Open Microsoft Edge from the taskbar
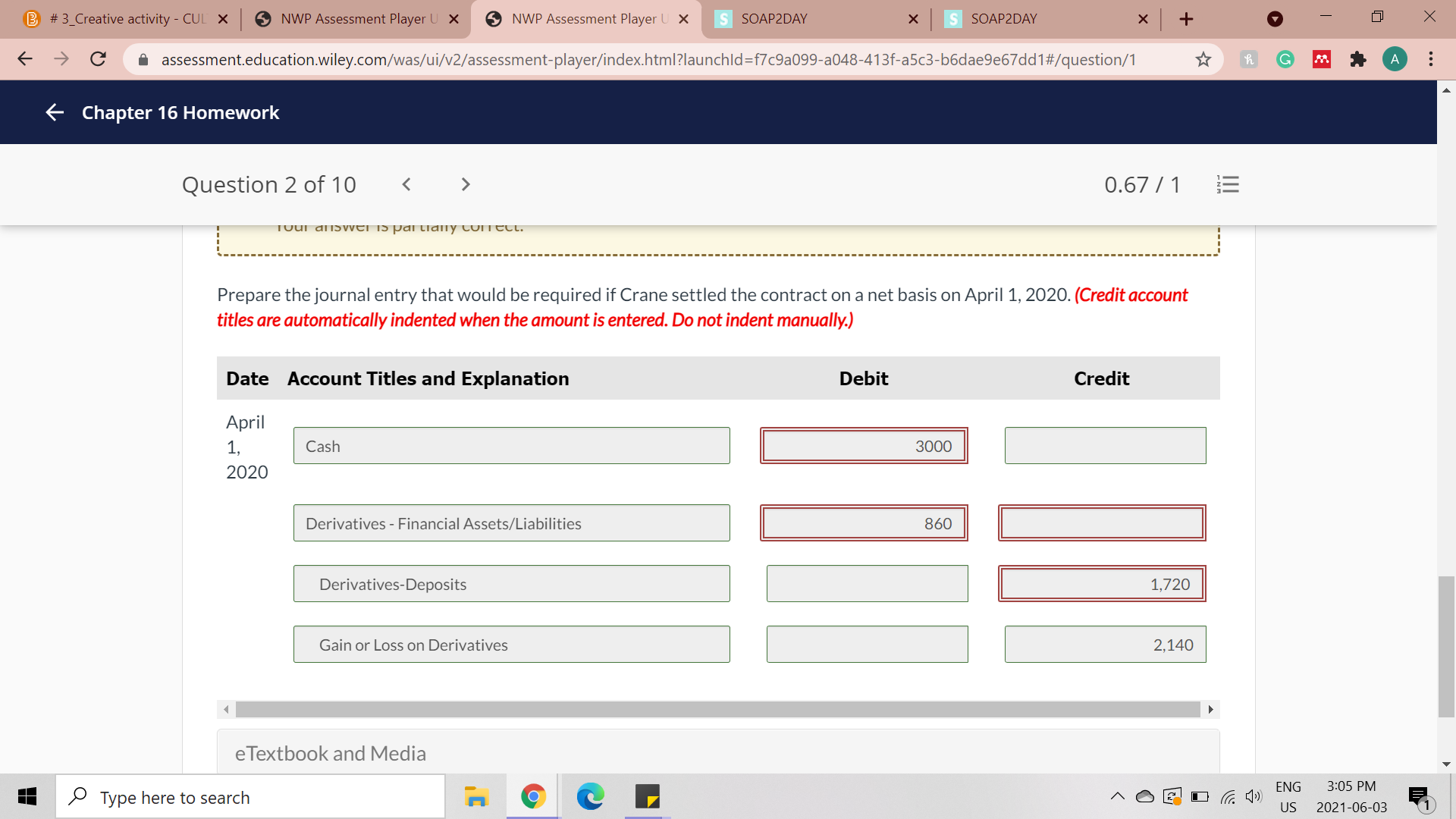 click(x=590, y=796)
